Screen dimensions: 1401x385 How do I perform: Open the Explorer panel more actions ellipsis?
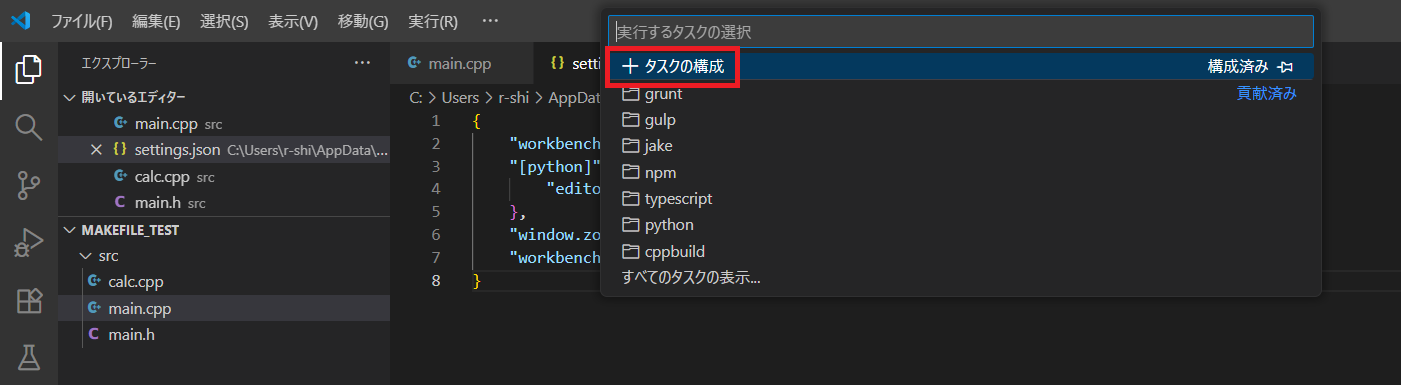[362, 63]
